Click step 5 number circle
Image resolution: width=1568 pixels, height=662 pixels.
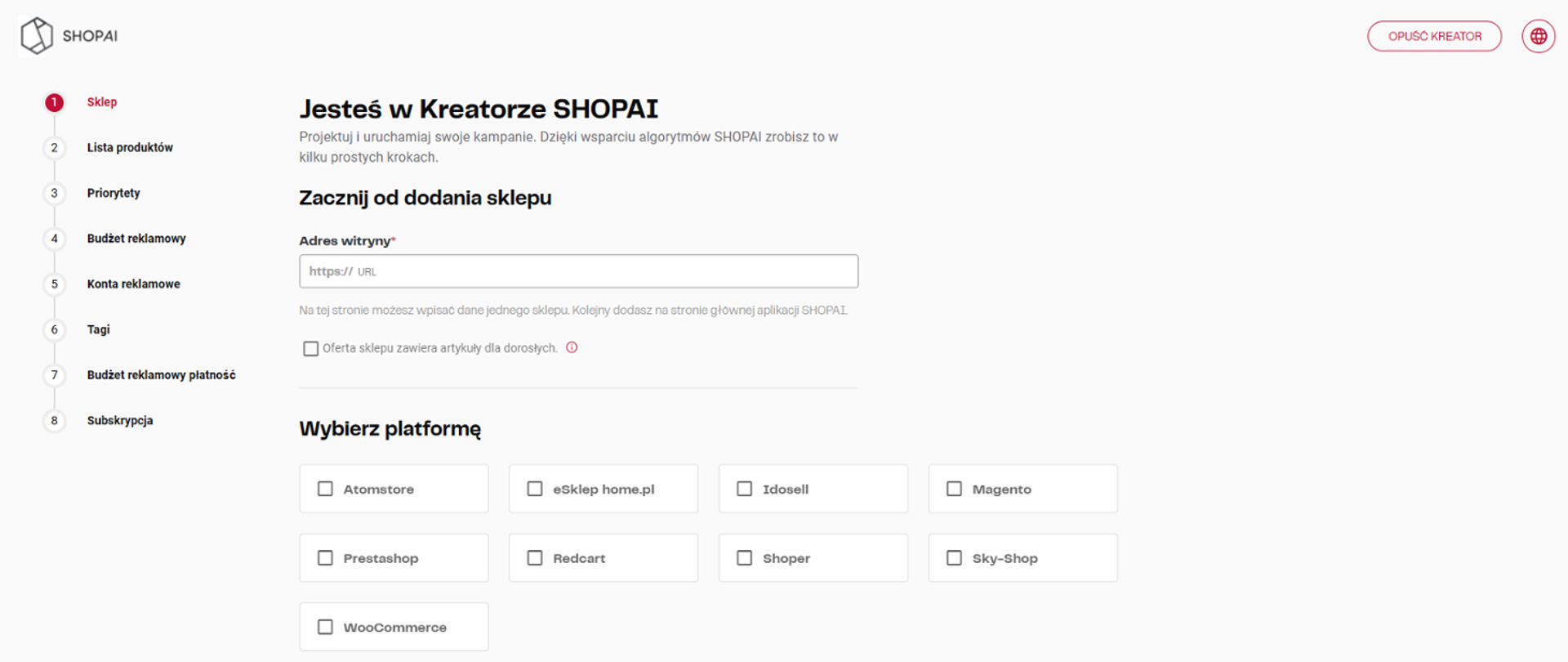[54, 284]
